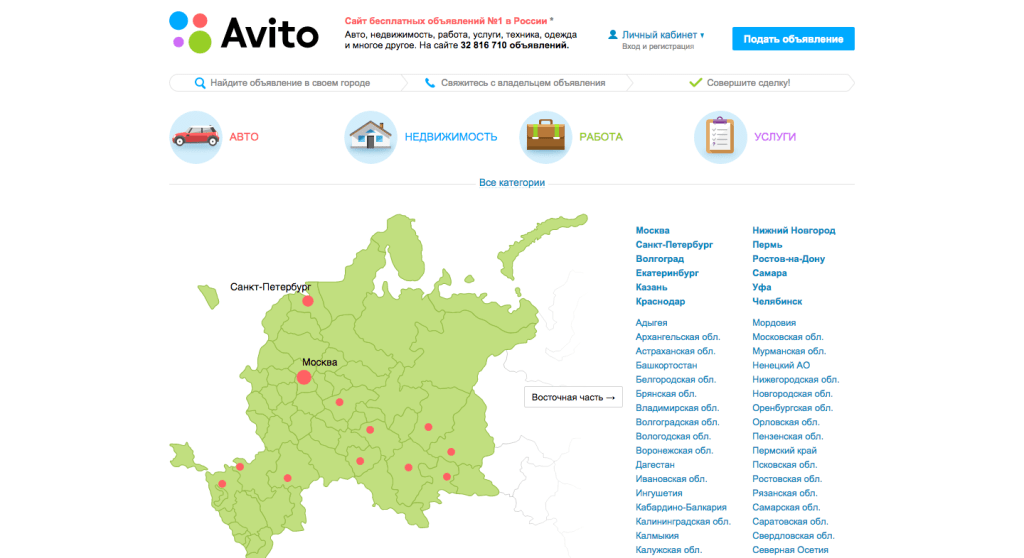Select Вологодская обл. region
The height and width of the screenshot is (558, 1024).
click(x=673, y=436)
